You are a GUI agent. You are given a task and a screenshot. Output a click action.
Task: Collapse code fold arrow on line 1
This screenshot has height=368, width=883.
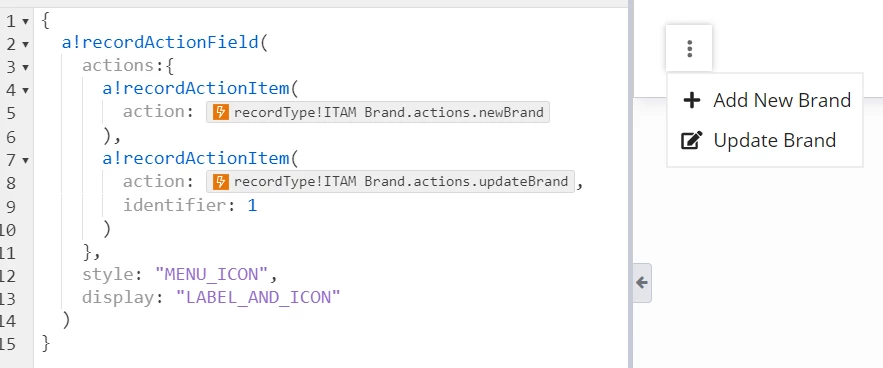25,21
